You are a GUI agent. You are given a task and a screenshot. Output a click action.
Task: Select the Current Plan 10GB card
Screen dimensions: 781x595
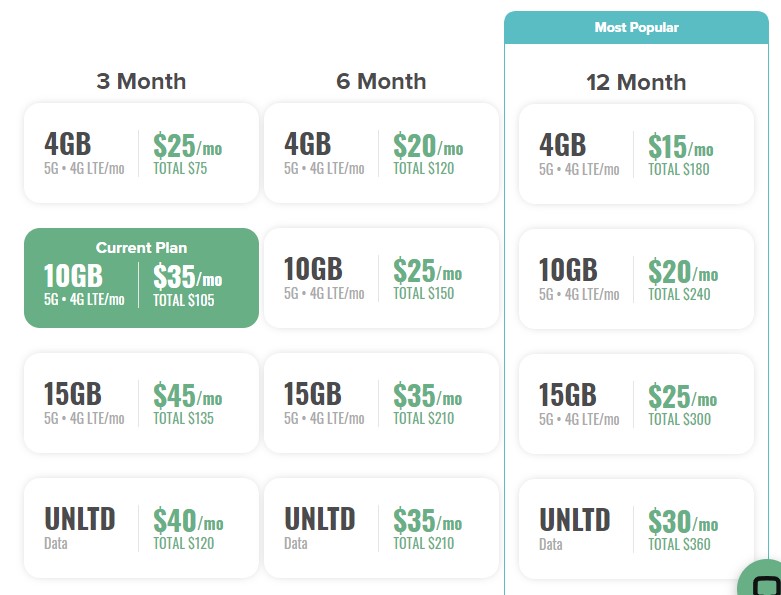point(141,278)
